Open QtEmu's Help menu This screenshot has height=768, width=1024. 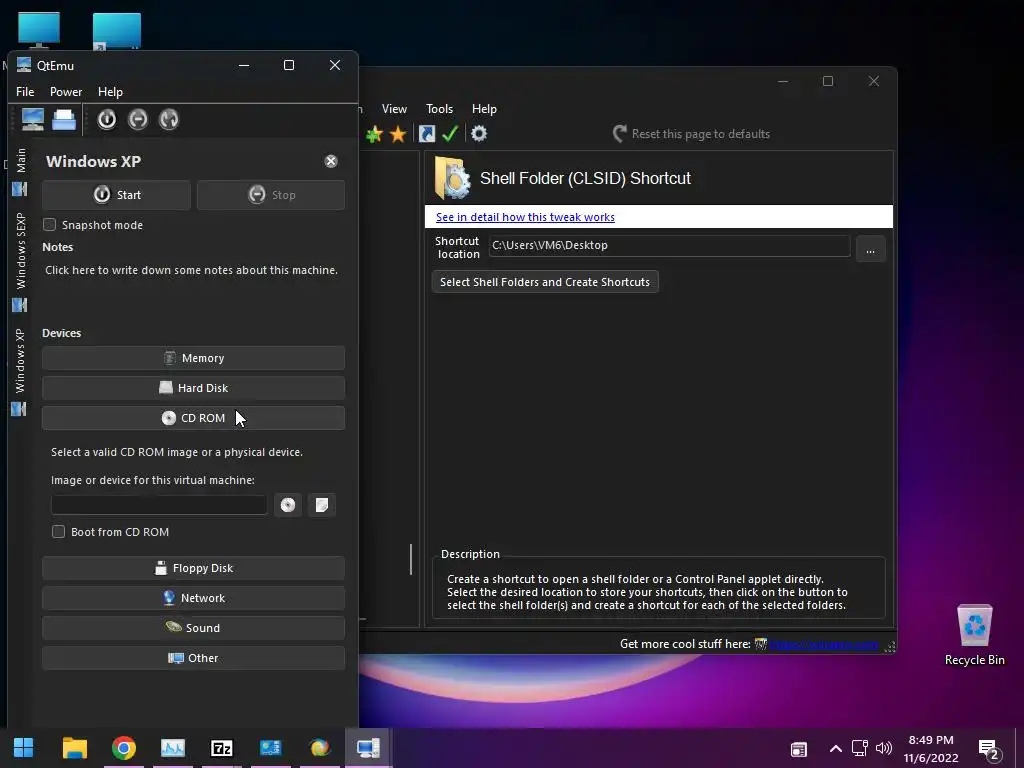(110, 91)
